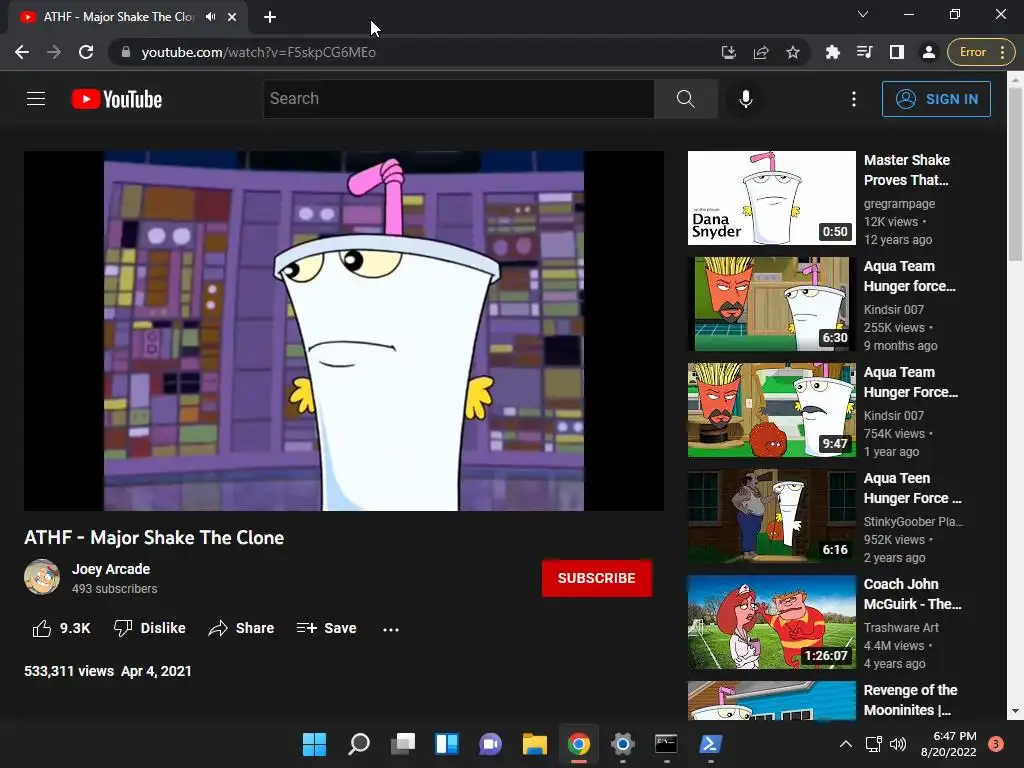The height and width of the screenshot is (768, 1024).
Task: Save video to a playlist
Action: [x=326, y=628]
